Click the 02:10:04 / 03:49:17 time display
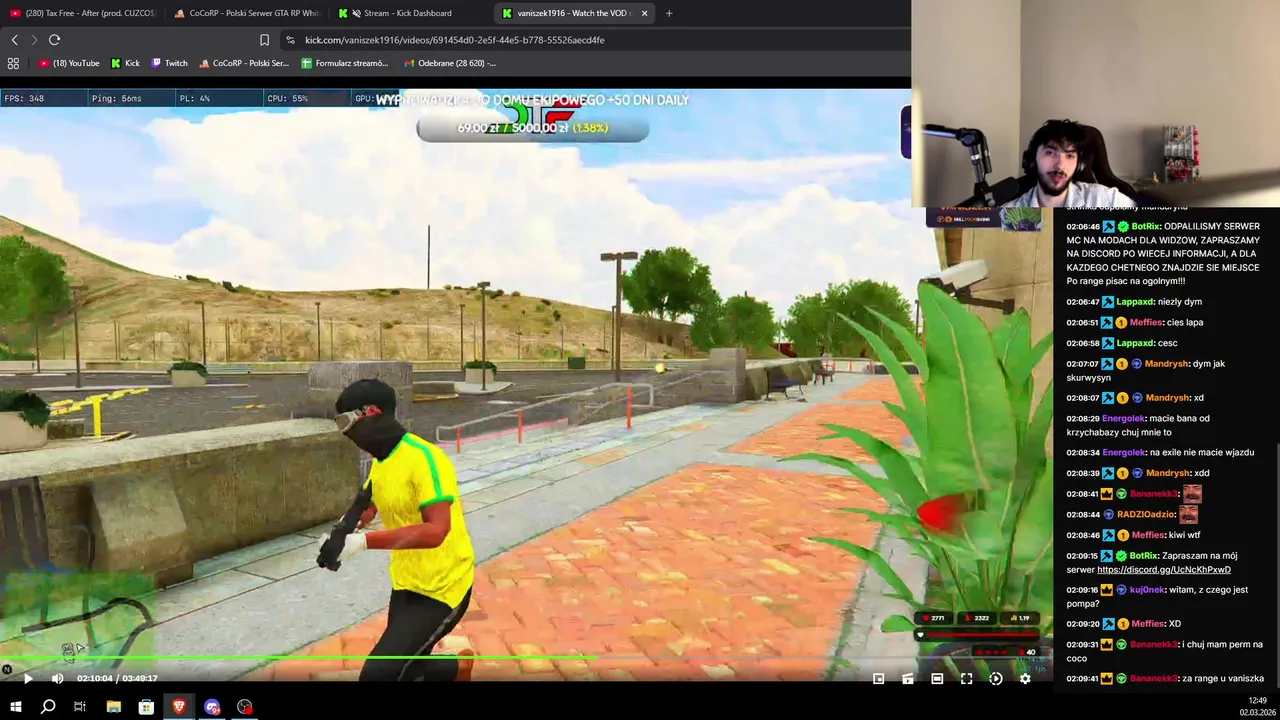The width and height of the screenshot is (1280, 720). click(117, 678)
